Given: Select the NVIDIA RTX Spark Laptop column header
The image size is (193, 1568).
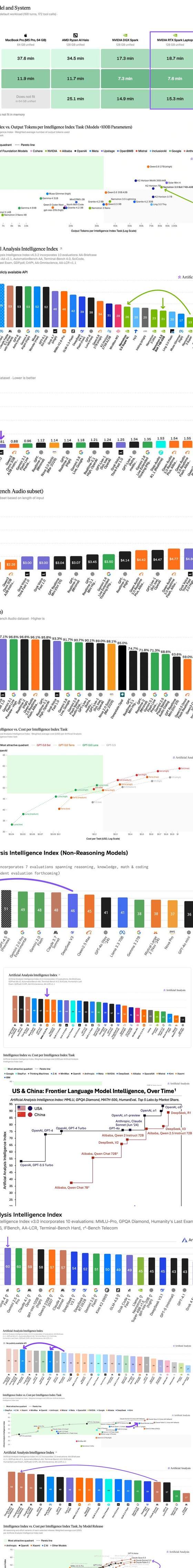Looking at the screenshot, I should coord(175,40).
